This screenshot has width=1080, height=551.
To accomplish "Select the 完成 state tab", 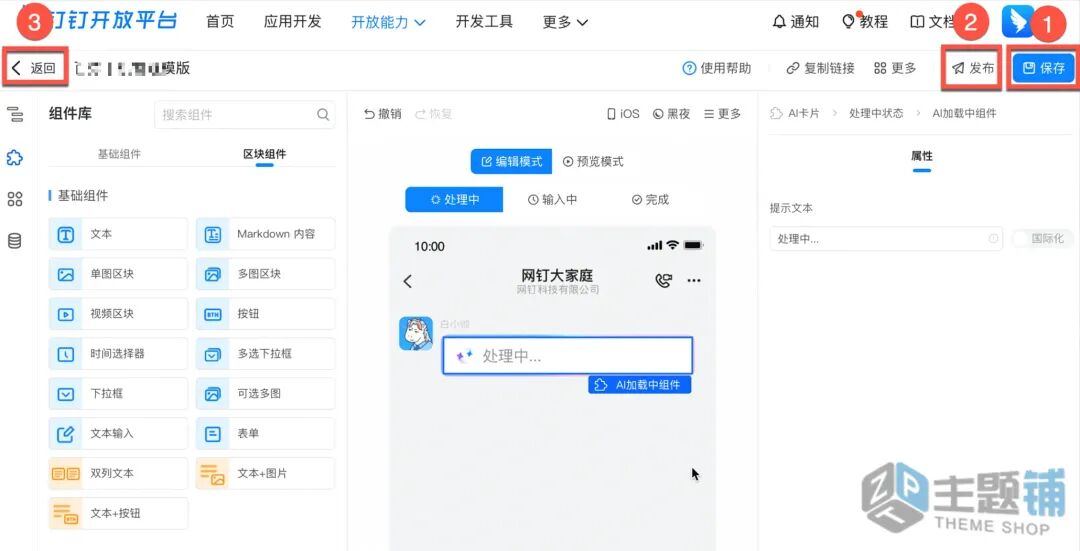I will (650, 200).
